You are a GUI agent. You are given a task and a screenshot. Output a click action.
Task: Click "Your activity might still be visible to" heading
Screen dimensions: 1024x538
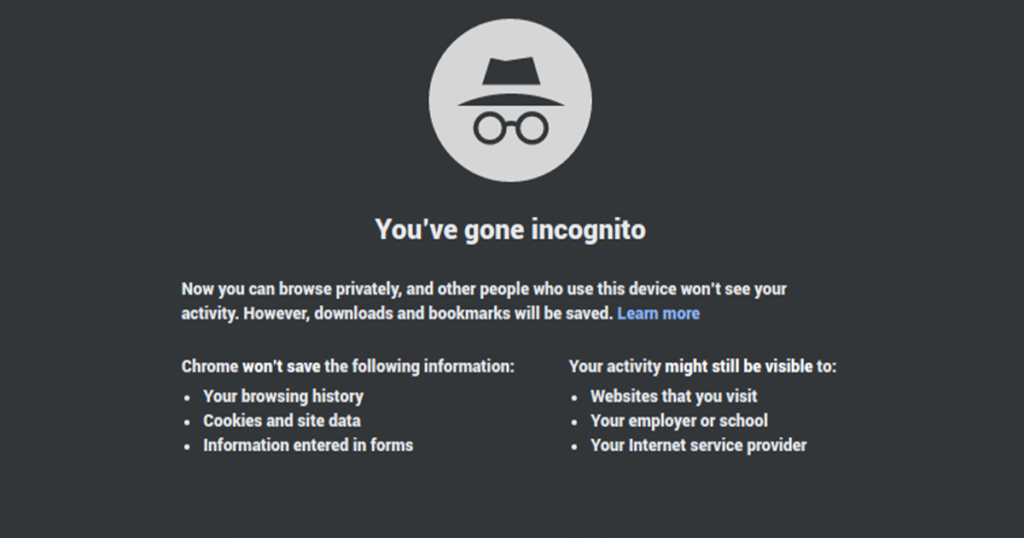pos(702,367)
